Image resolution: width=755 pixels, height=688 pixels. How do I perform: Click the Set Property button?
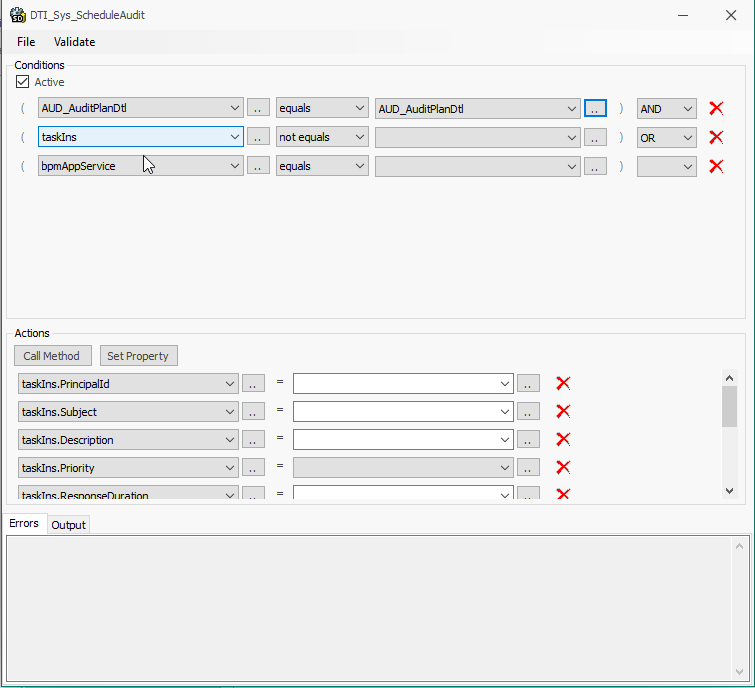click(x=139, y=356)
